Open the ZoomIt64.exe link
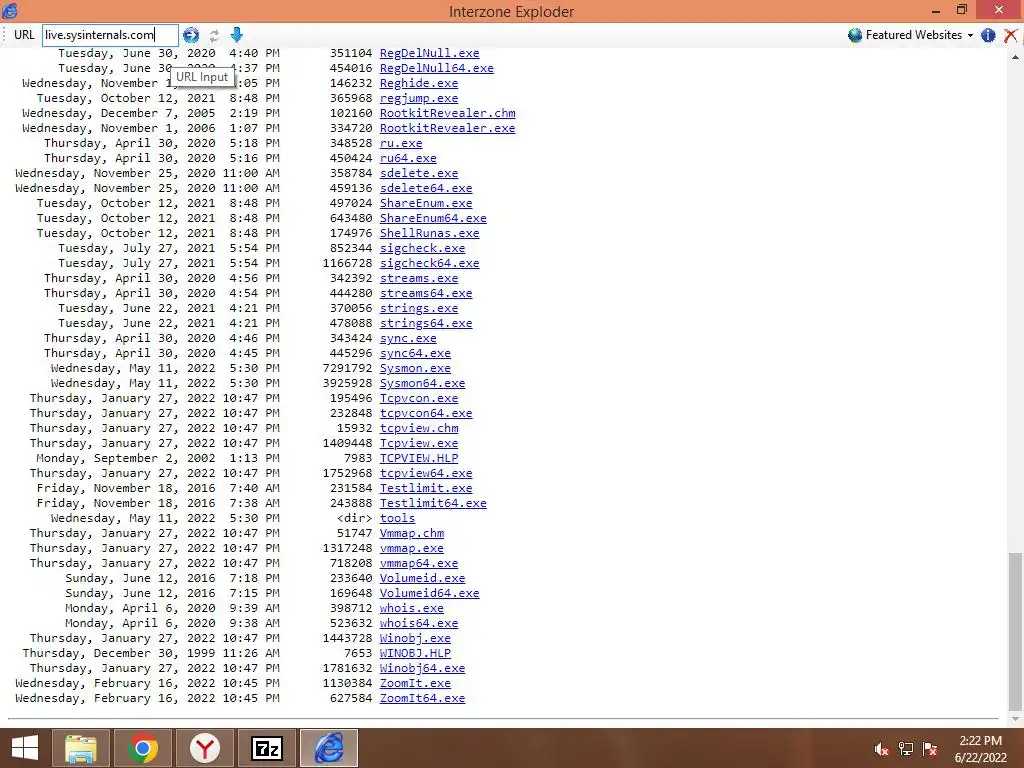This screenshot has height=768, width=1024. [x=422, y=699]
